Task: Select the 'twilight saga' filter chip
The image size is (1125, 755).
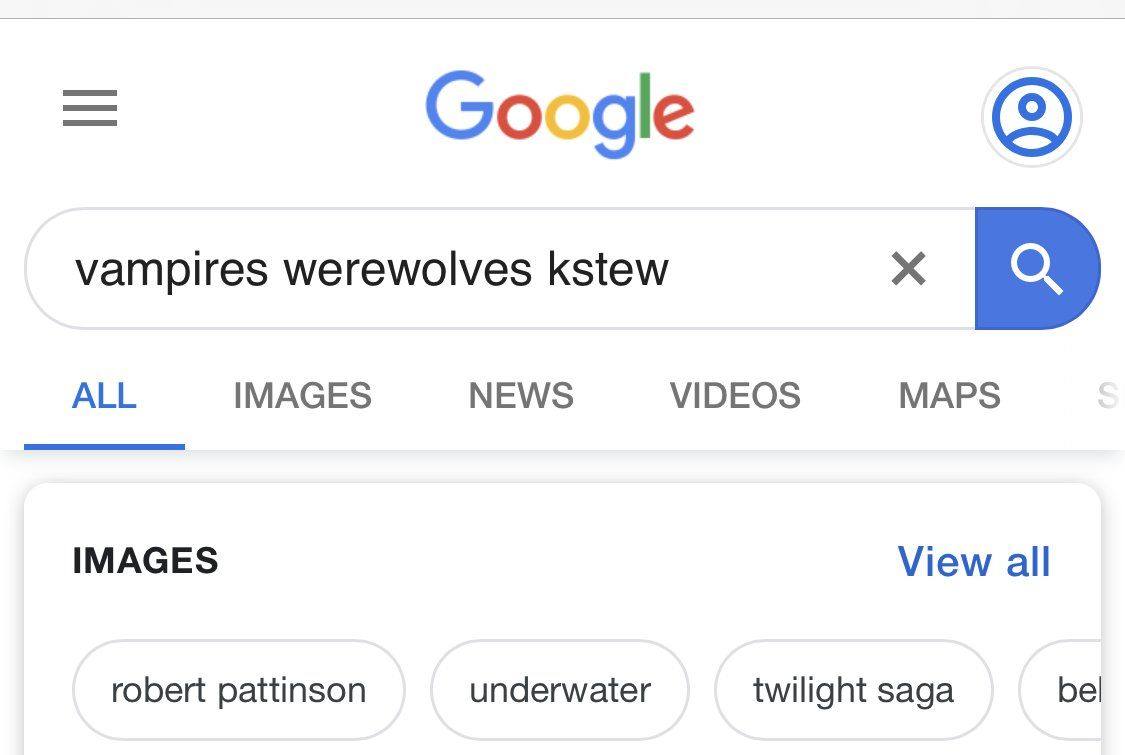Action: point(853,690)
